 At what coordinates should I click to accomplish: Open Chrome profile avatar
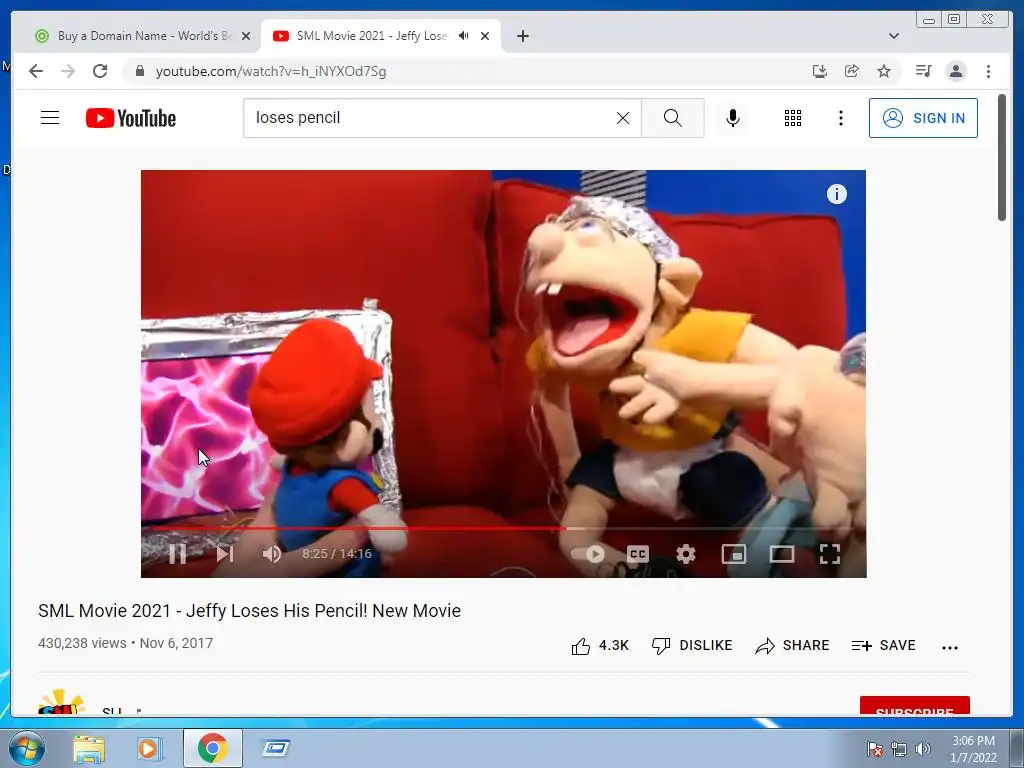click(x=956, y=71)
